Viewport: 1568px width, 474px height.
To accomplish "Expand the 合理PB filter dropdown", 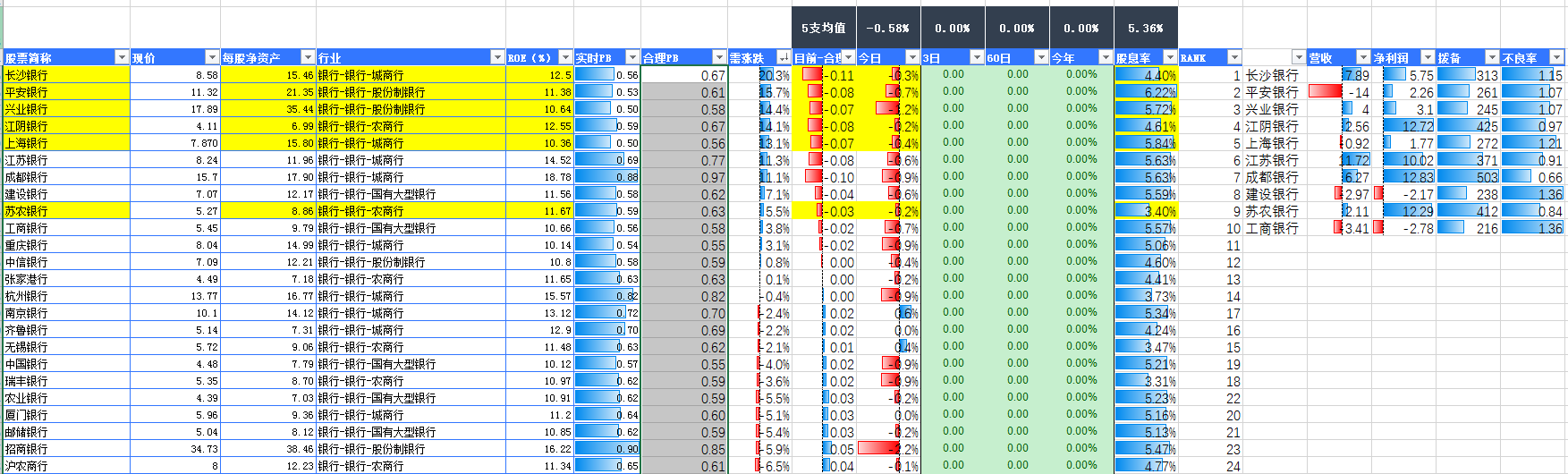I will coord(719,57).
